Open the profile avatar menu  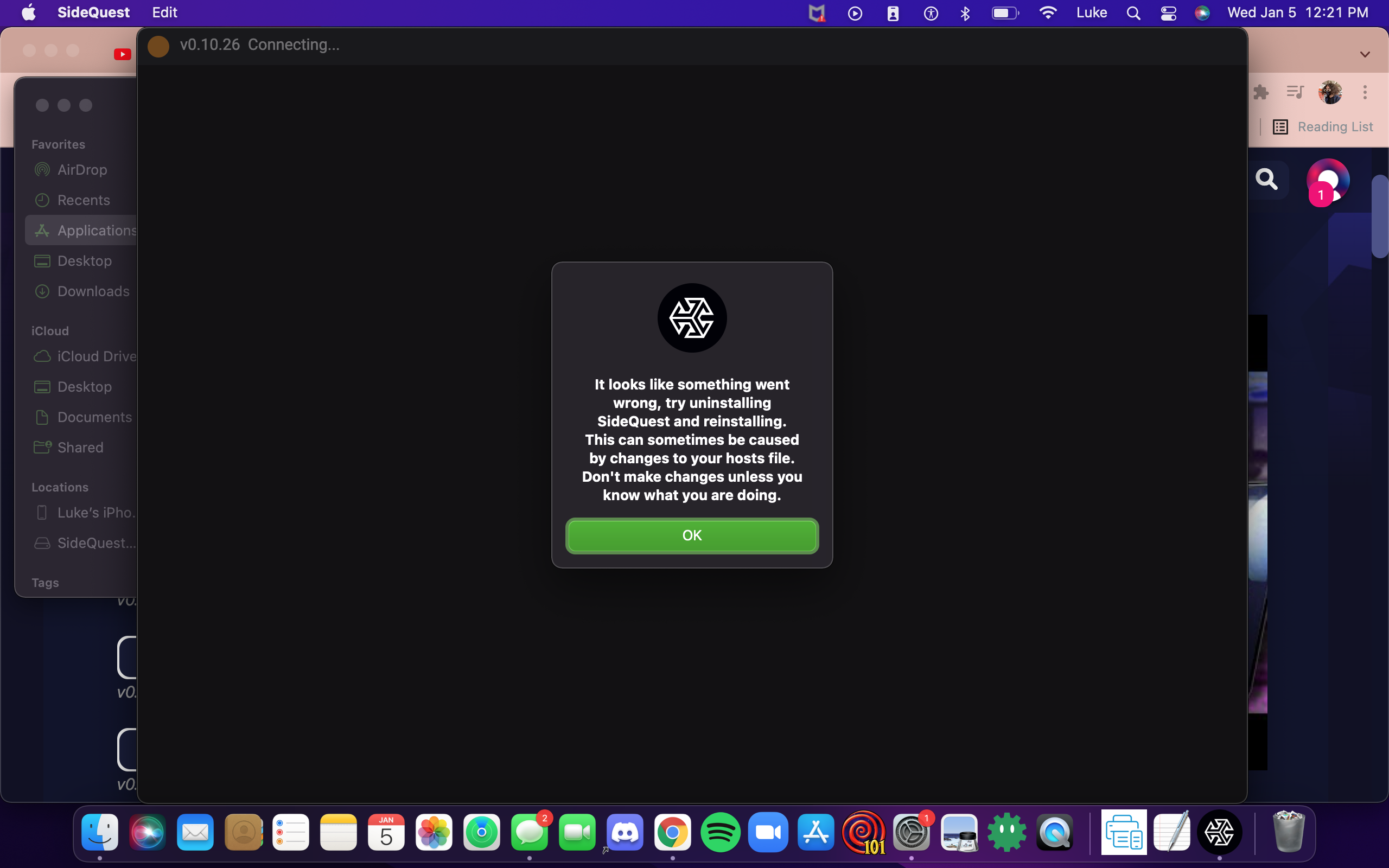[1330, 92]
